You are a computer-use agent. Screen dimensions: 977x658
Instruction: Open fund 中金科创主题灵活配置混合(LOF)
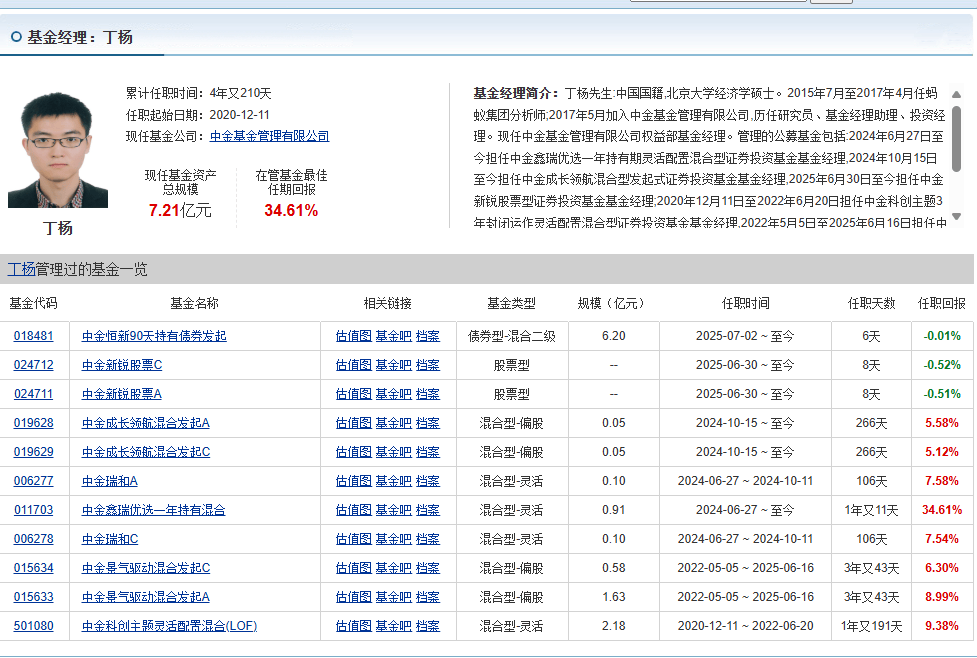pyautogui.click(x=169, y=626)
